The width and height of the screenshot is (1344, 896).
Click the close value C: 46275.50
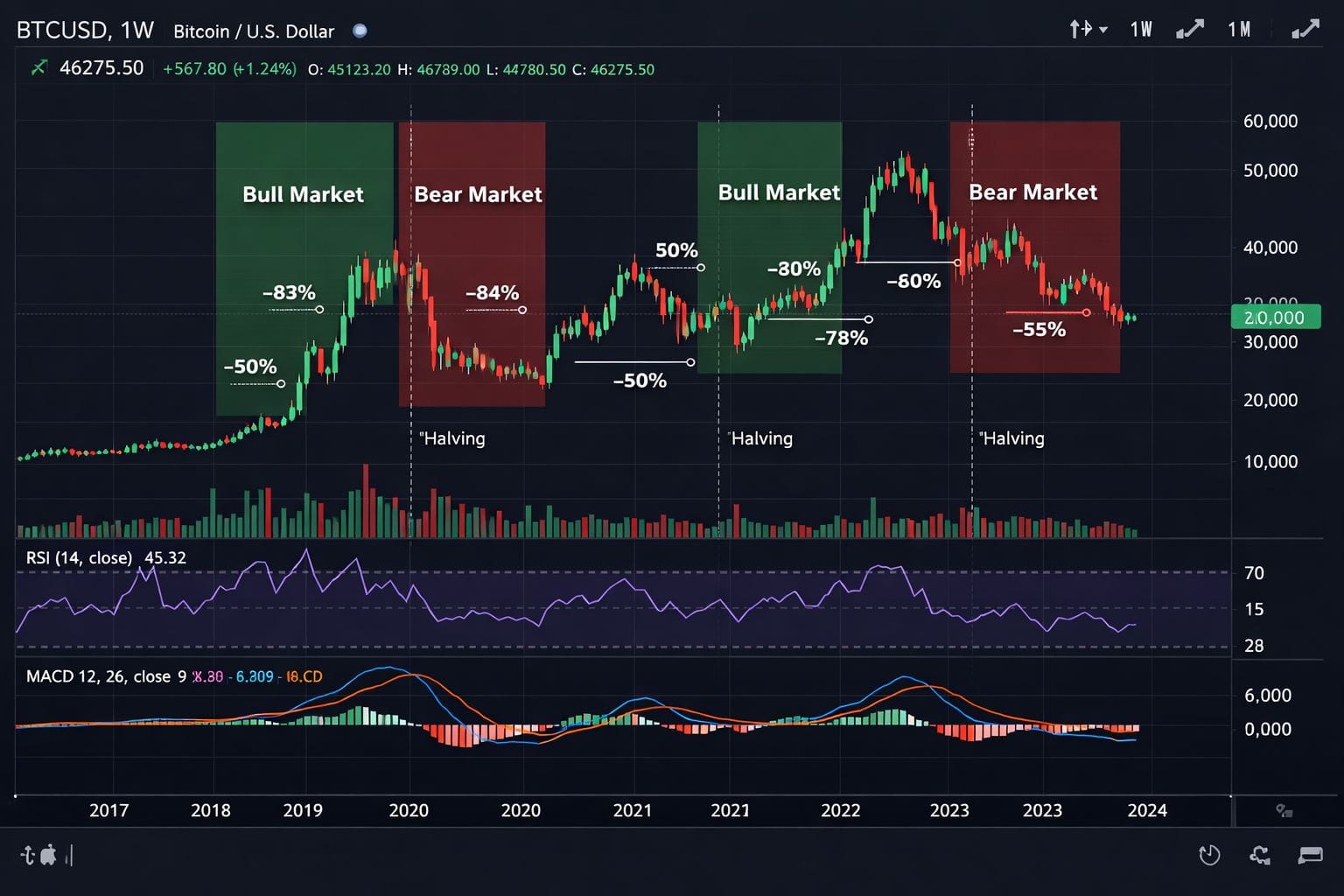[613, 69]
